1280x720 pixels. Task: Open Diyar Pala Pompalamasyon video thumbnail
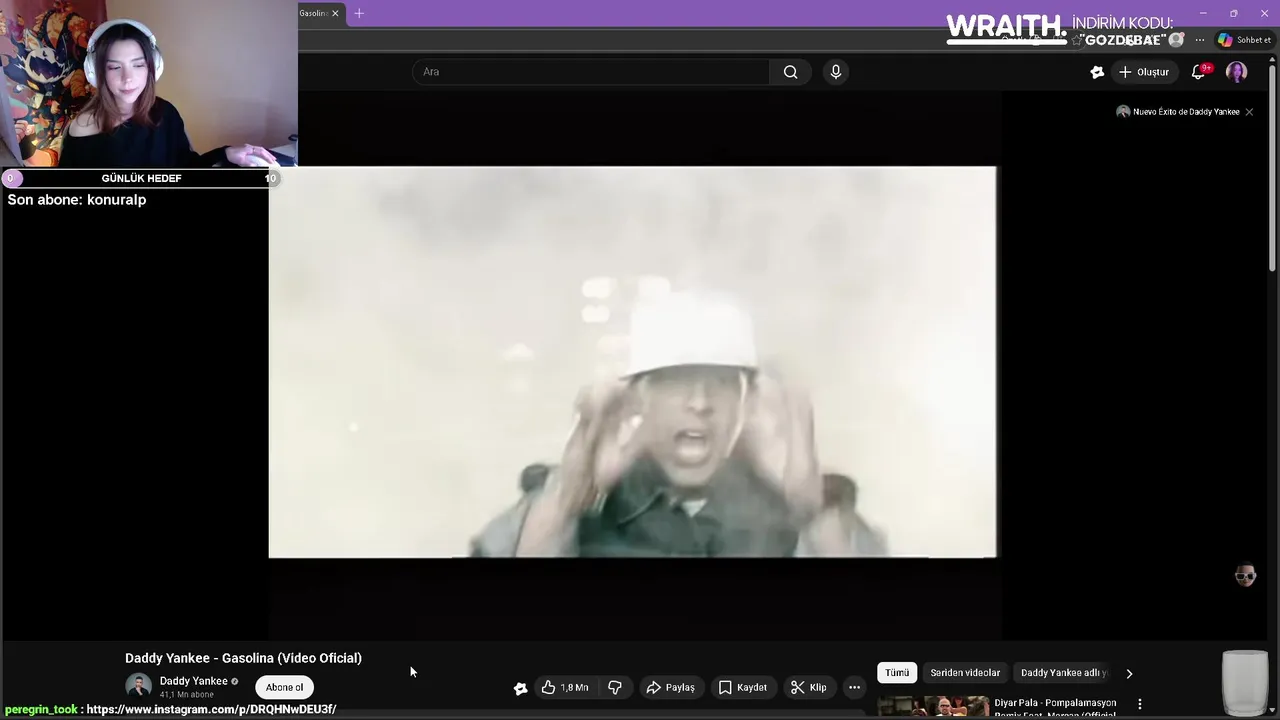933,707
